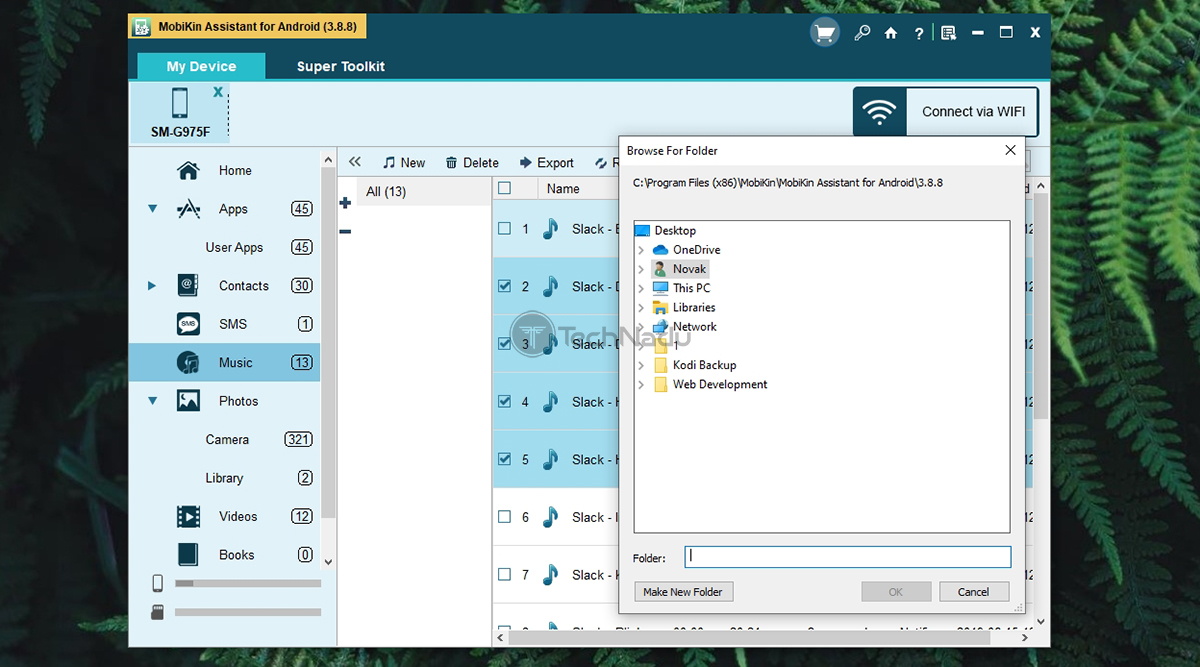Image resolution: width=1200 pixels, height=667 pixels.
Task: Open help via the question mark icon
Action: 918,33
